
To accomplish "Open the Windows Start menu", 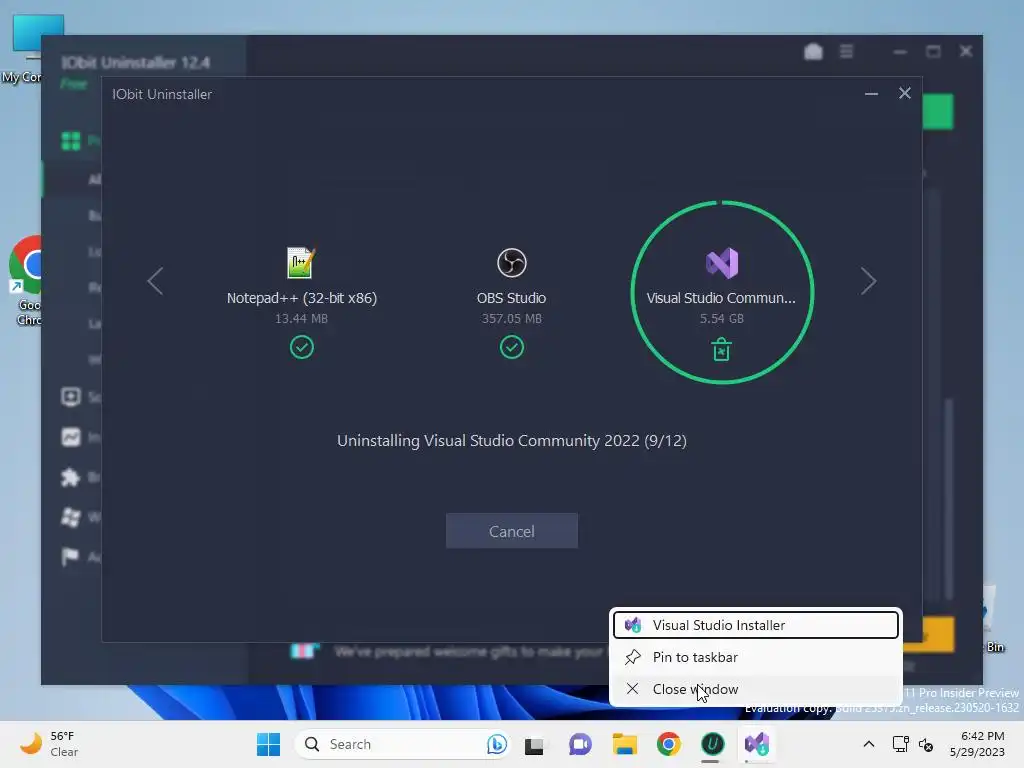I will click(x=268, y=744).
